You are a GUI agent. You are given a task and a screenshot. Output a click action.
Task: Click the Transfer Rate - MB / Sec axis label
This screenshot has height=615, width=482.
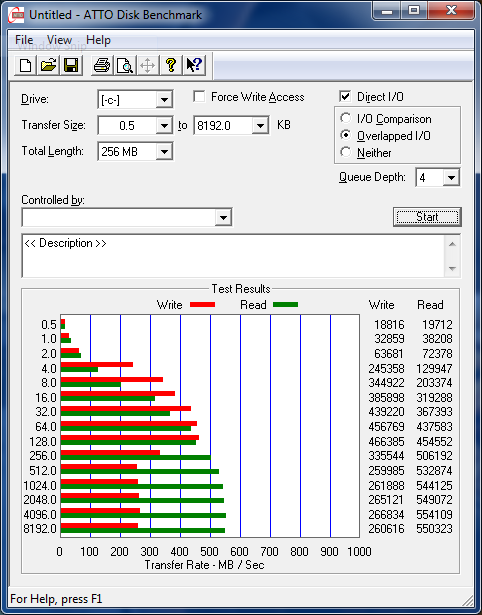point(204,565)
